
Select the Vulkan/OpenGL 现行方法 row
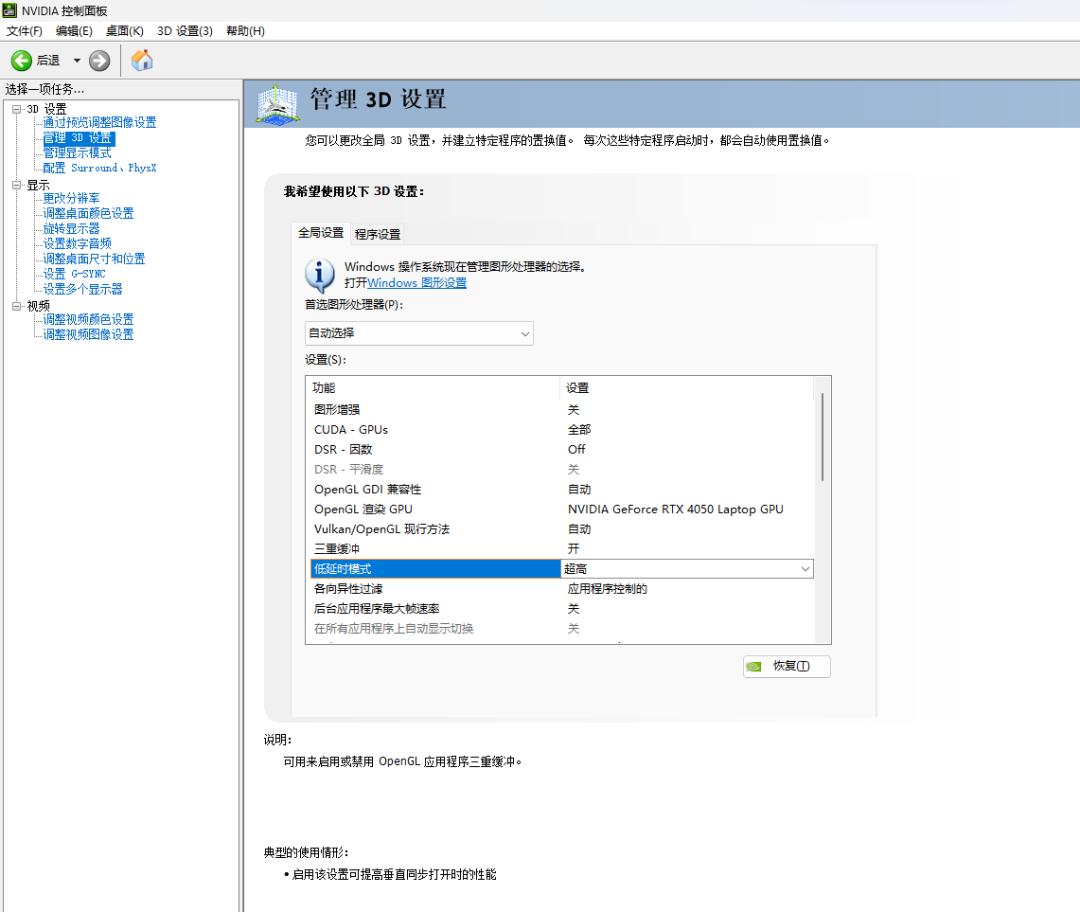(x=562, y=530)
